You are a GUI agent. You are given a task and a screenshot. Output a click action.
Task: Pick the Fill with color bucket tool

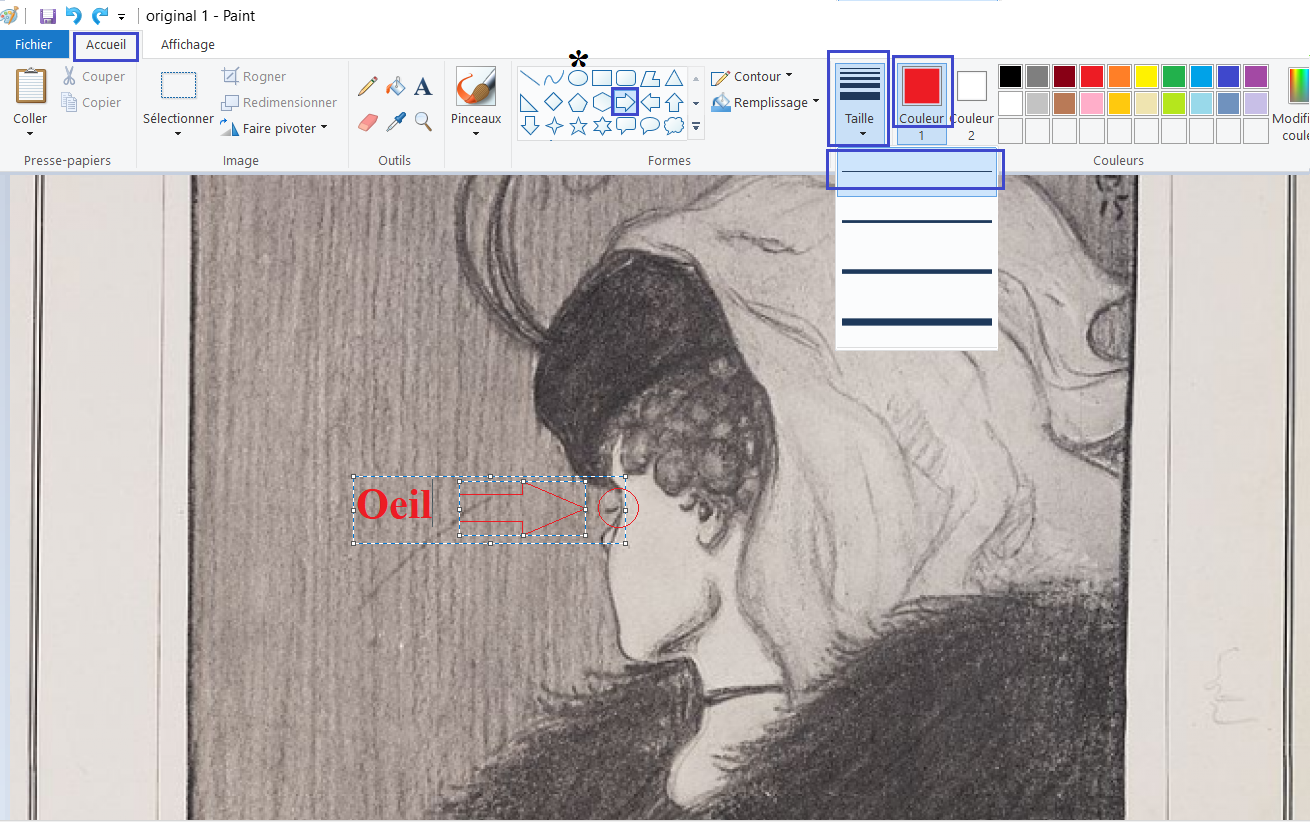coord(396,87)
